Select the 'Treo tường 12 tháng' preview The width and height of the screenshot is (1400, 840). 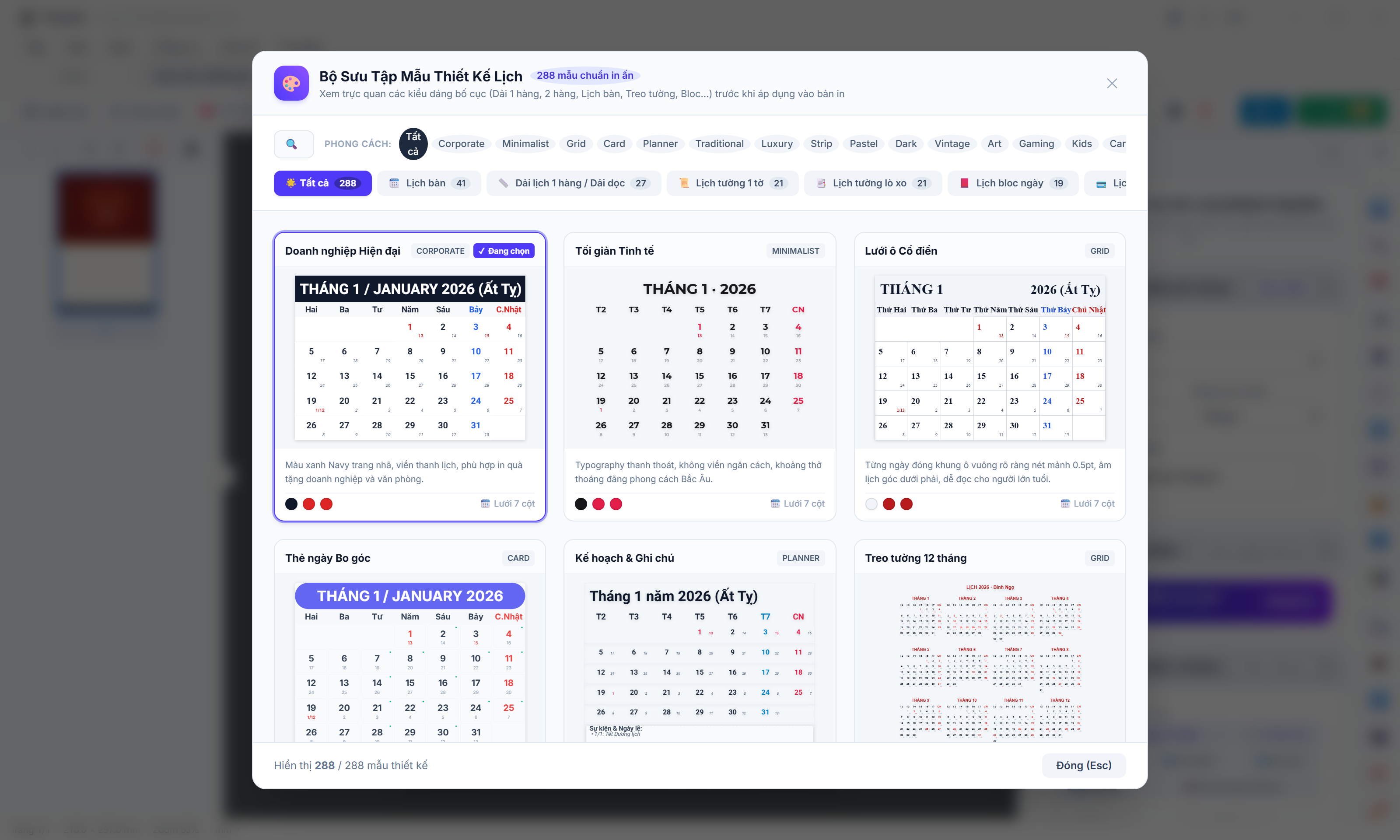pos(989,662)
